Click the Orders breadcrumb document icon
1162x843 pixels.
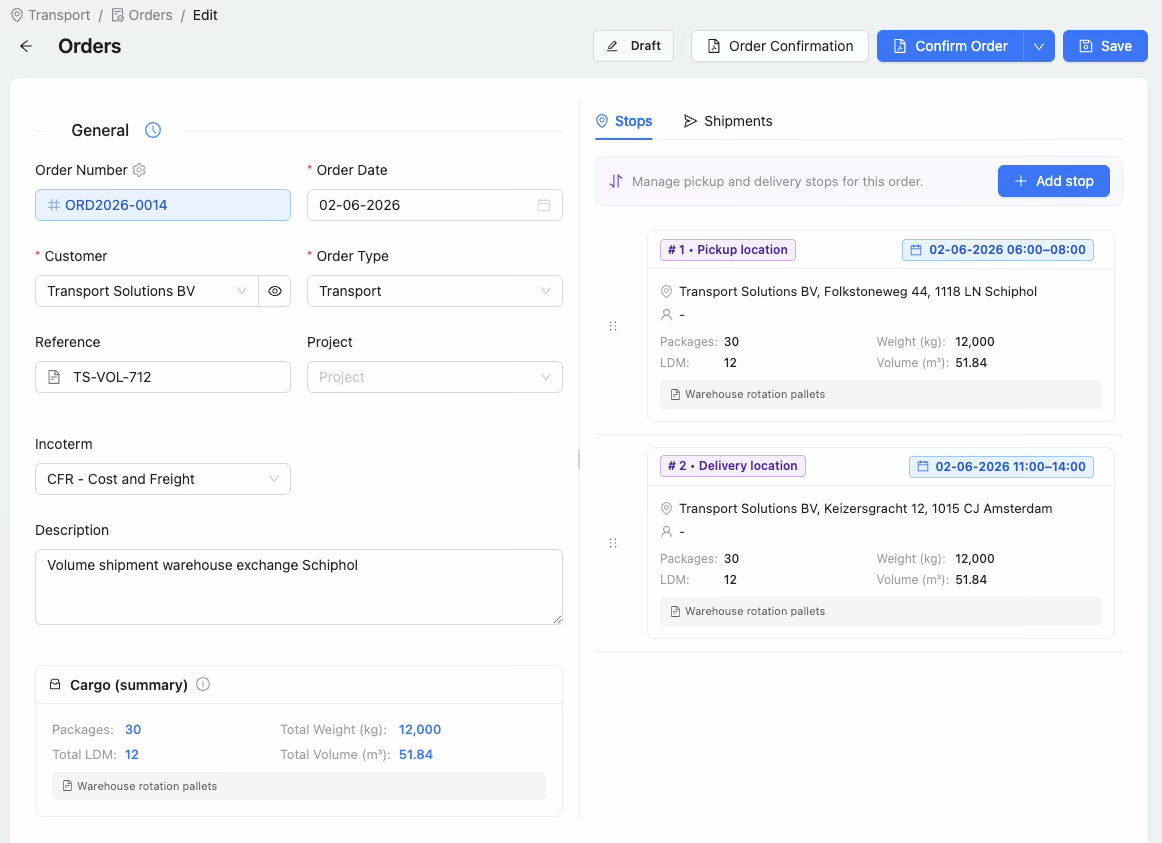point(118,15)
